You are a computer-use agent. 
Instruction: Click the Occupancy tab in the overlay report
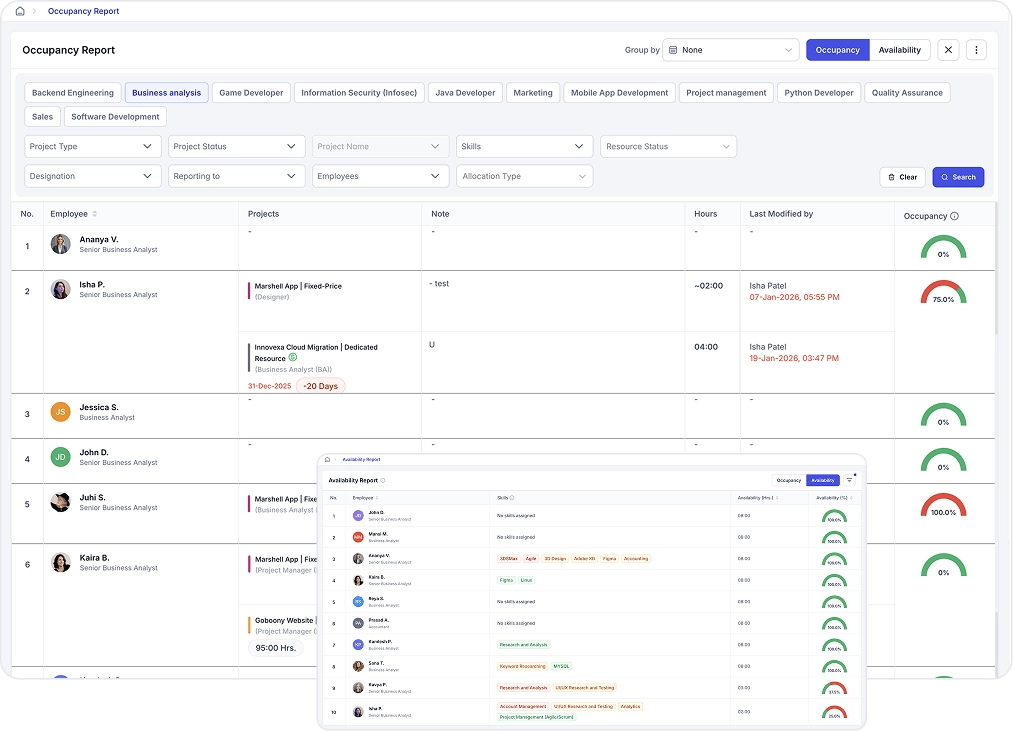(x=789, y=480)
